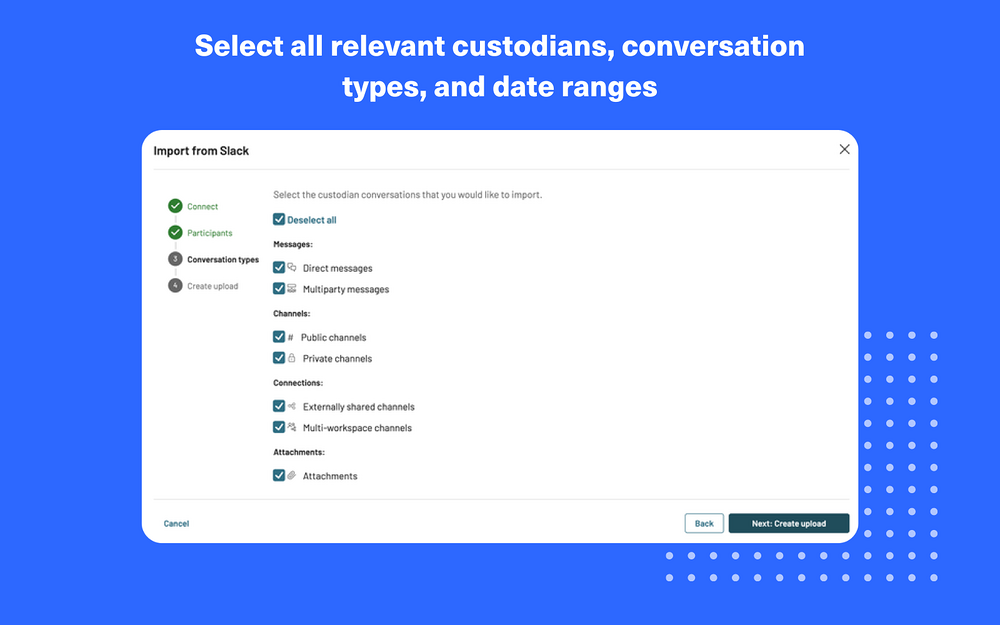The width and height of the screenshot is (1000, 625).
Task: Click the Public channels hash icon
Action: tap(290, 337)
